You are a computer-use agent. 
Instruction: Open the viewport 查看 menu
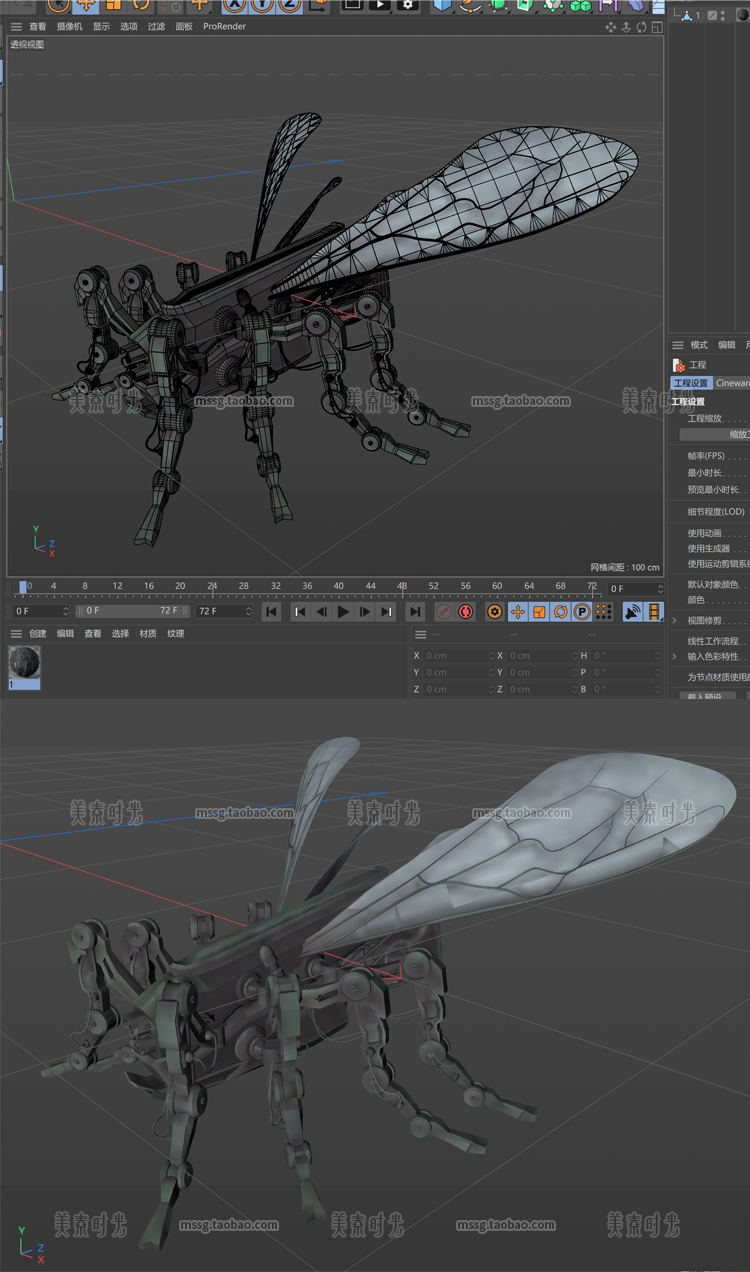38,27
